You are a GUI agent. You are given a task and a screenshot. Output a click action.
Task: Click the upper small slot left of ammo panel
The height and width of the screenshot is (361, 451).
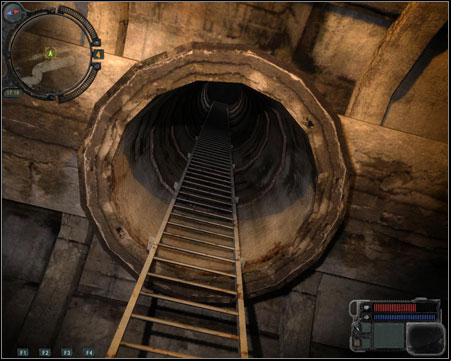pos(366,328)
